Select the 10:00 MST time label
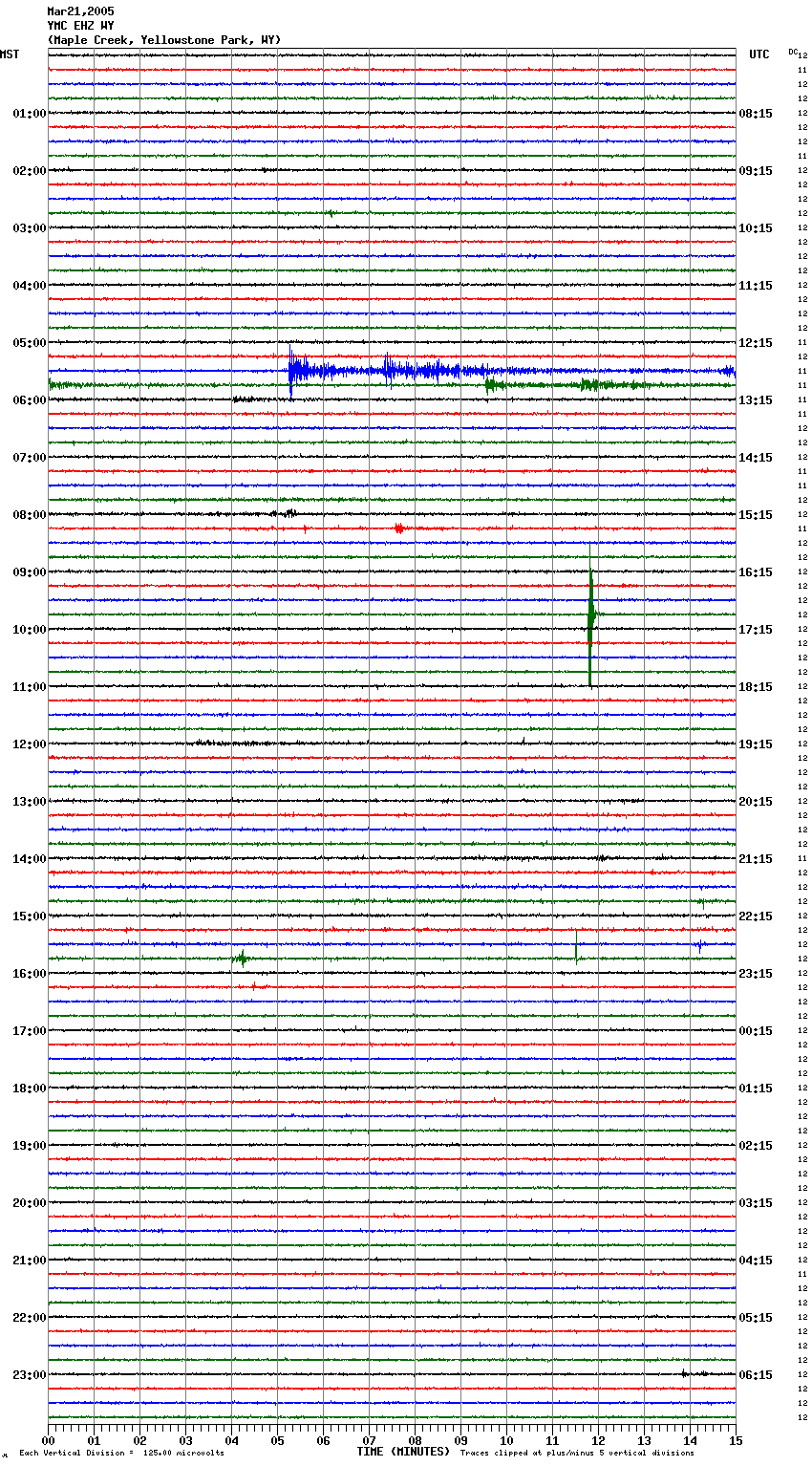 30,630
